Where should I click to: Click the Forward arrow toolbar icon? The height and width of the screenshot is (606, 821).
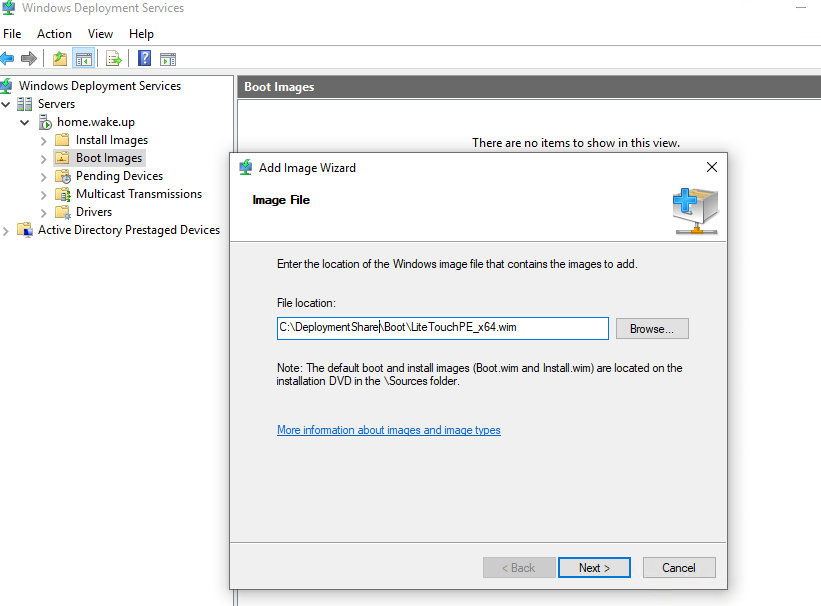[29, 58]
